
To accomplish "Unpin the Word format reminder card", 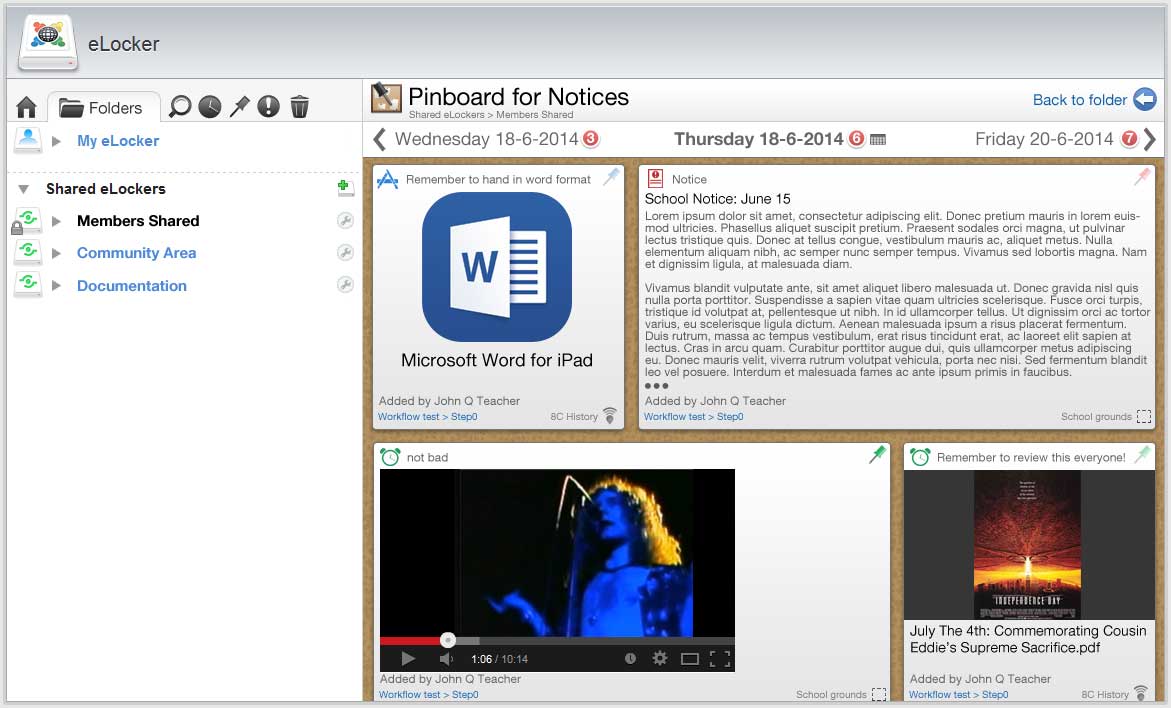I will tap(611, 177).
